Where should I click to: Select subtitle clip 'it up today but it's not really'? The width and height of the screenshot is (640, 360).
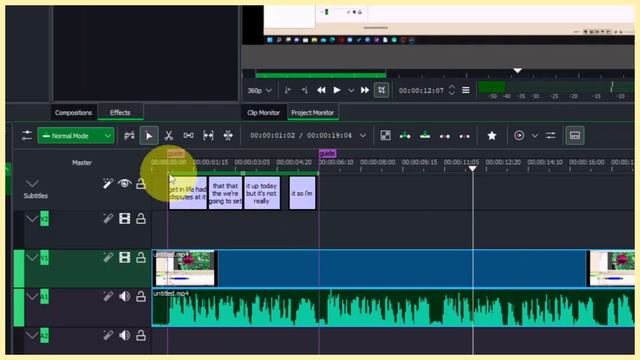point(262,193)
